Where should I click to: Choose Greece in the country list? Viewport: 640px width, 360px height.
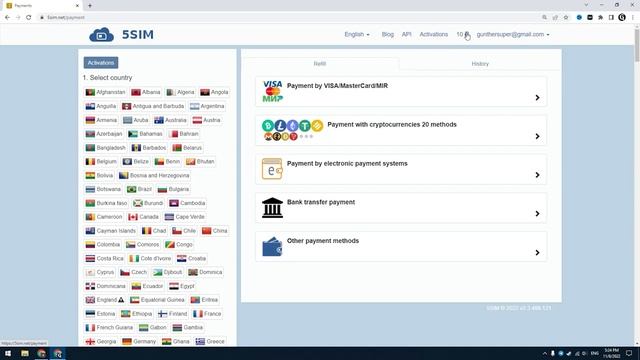click(x=210, y=341)
